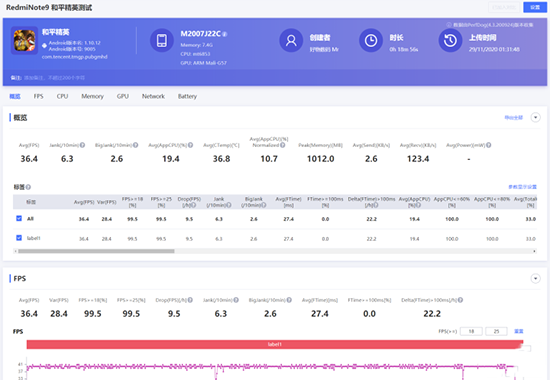Click the FPS threshold field showing 25
550x380 pixels.
coord(496,331)
